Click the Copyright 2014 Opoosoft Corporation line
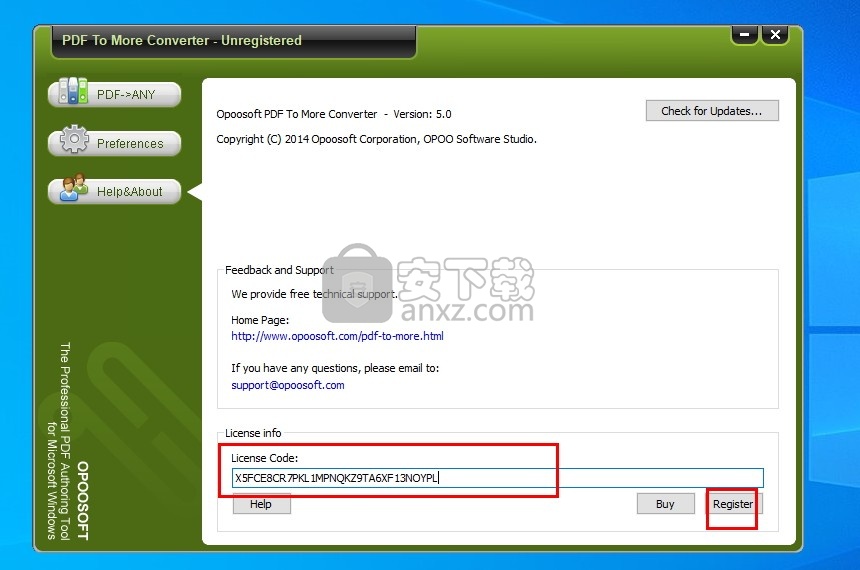 [376, 139]
